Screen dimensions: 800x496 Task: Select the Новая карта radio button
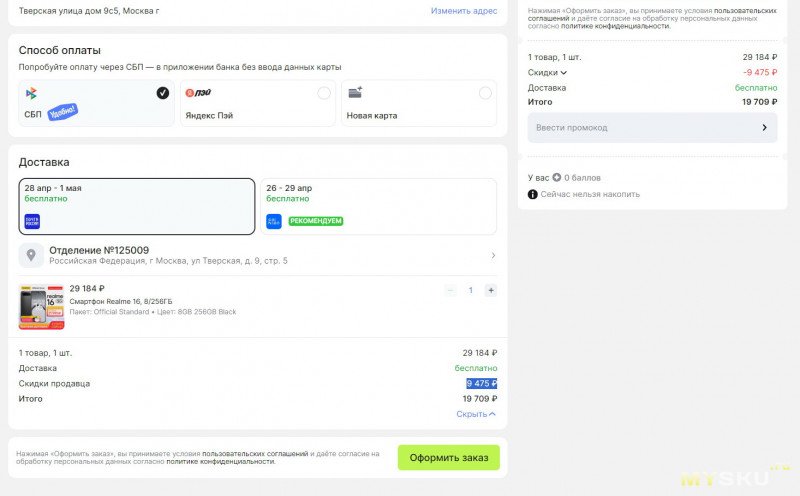pyautogui.click(x=485, y=93)
